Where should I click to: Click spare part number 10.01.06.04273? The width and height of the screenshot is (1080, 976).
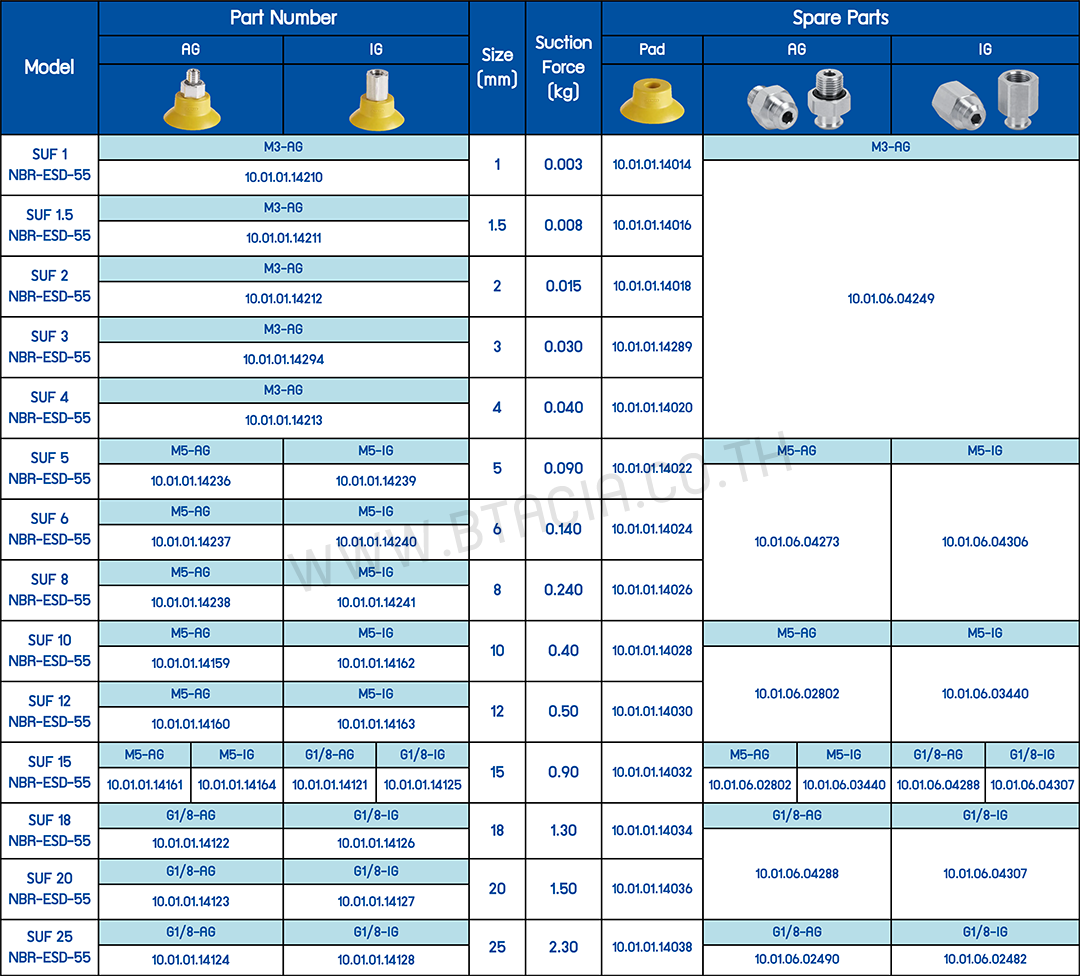click(797, 541)
